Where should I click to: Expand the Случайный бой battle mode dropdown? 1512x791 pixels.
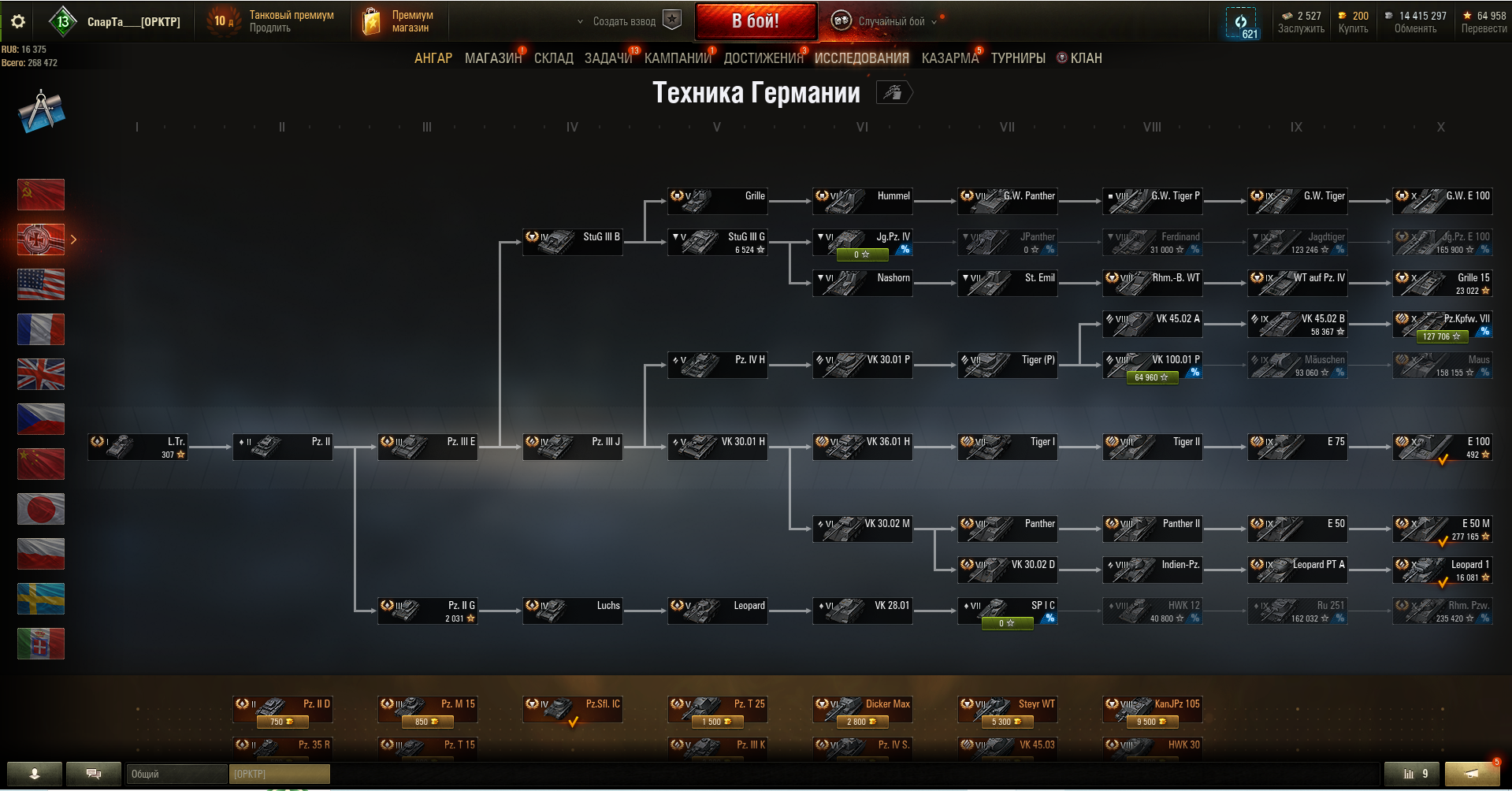pos(934,22)
